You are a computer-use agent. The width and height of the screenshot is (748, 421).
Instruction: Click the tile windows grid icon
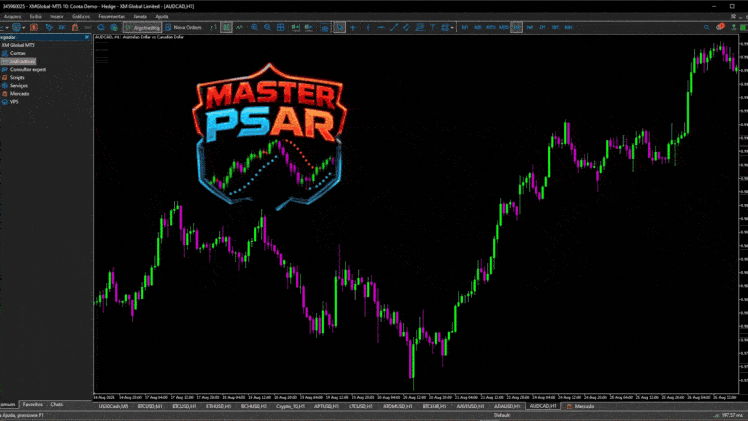coord(280,27)
